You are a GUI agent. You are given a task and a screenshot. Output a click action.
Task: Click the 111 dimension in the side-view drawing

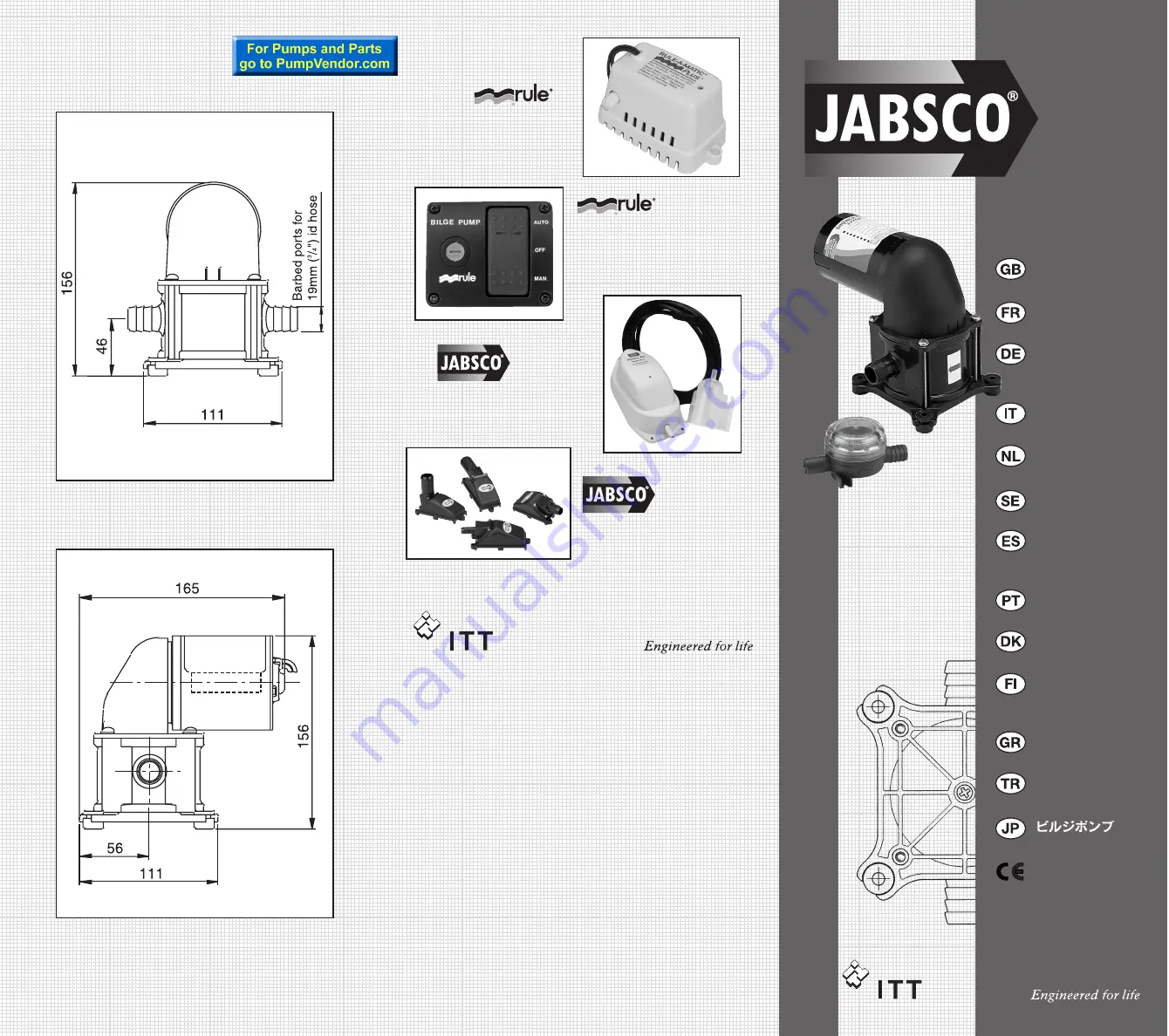point(151,874)
